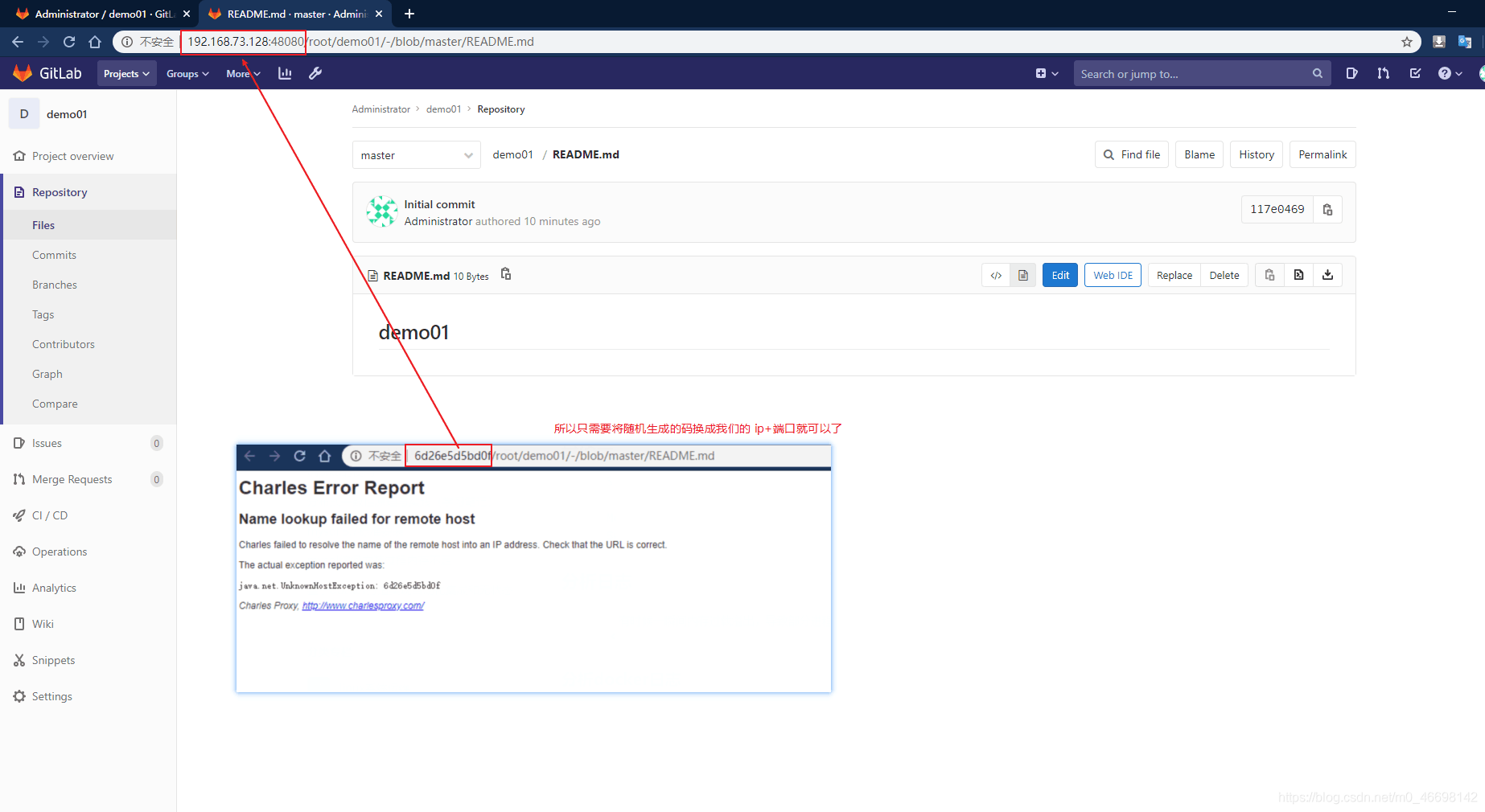
Task: Click the commit hash 117e0469
Action: [1277, 209]
